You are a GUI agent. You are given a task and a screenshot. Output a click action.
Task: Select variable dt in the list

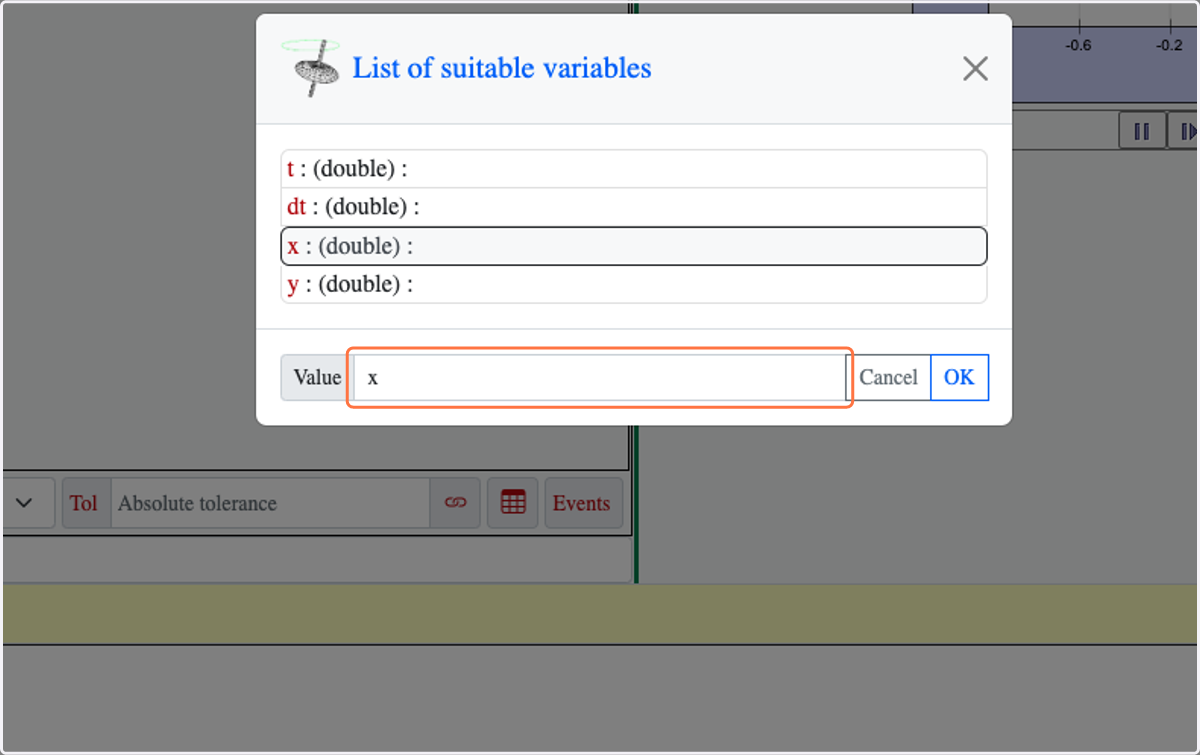pos(634,207)
